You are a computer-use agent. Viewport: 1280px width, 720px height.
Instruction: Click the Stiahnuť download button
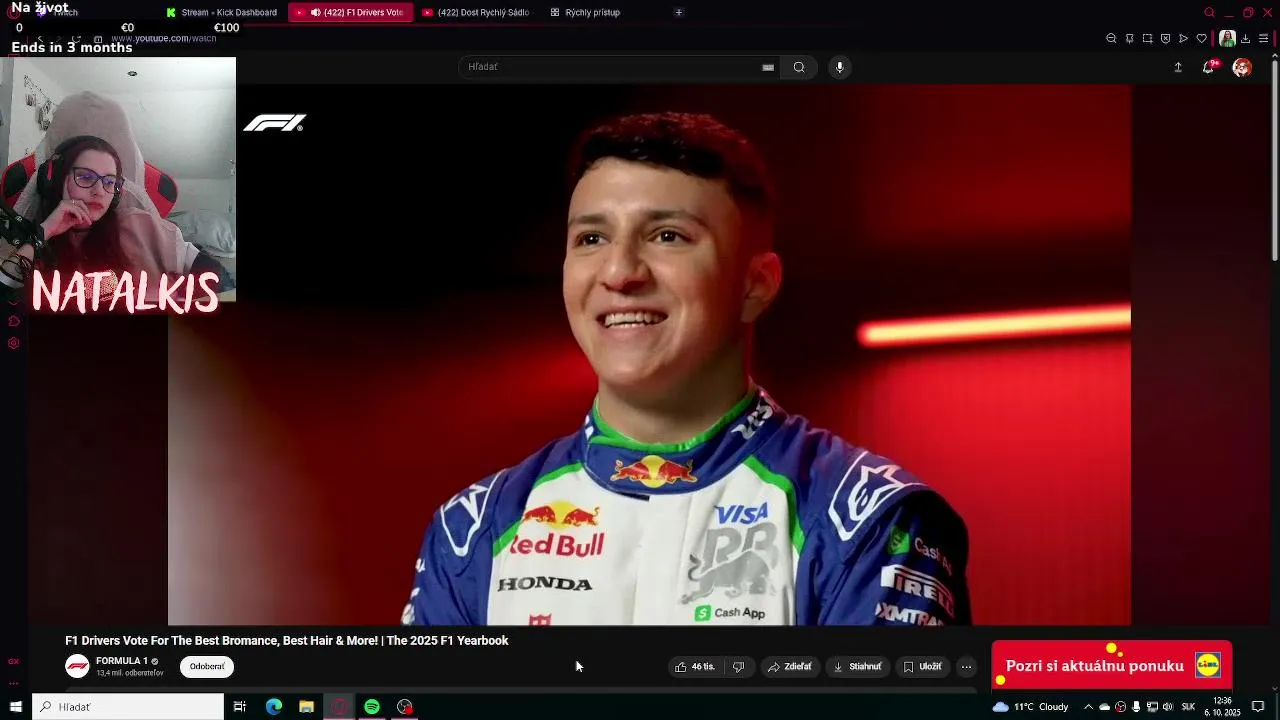tap(858, 667)
